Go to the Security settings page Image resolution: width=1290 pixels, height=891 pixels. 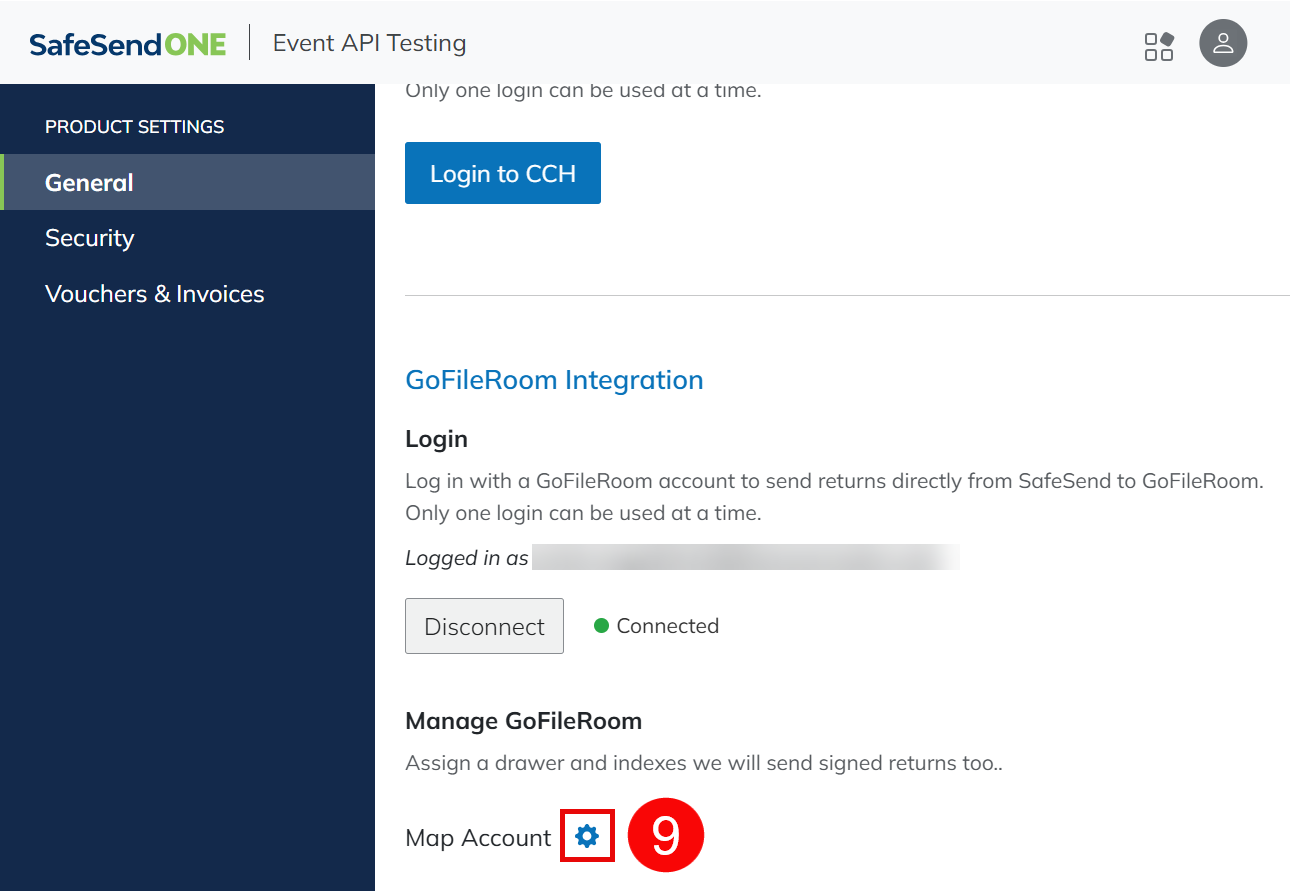tap(89, 238)
